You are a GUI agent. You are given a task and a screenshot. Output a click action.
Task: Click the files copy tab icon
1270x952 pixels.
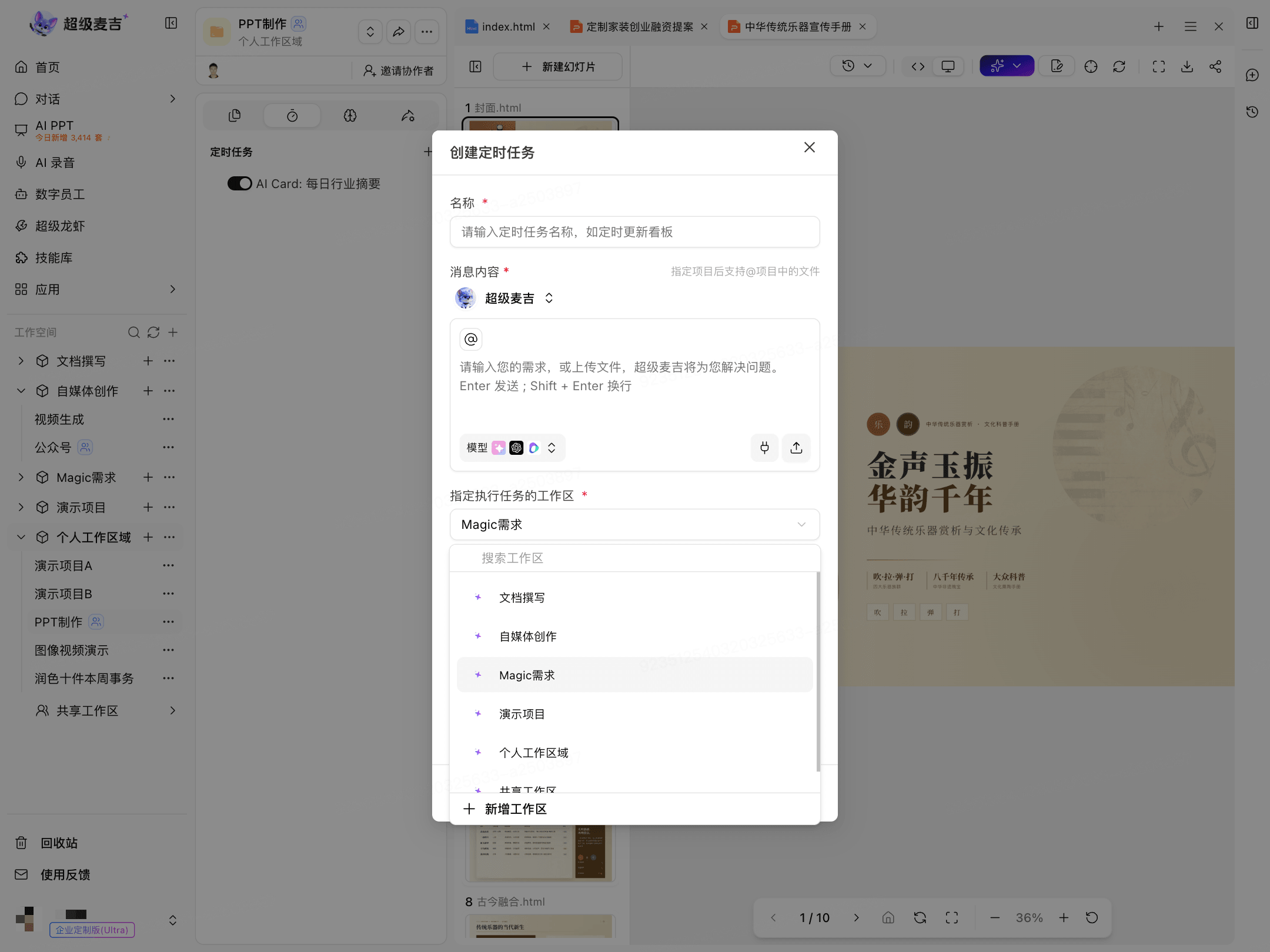235,116
